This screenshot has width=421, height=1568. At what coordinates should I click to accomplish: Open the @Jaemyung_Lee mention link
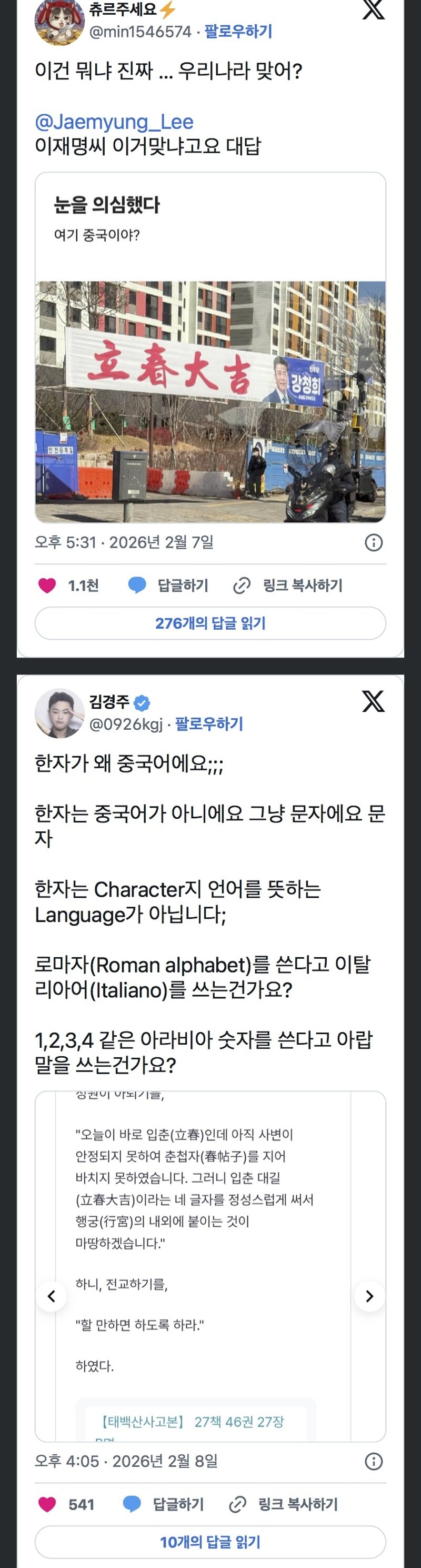(114, 122)
